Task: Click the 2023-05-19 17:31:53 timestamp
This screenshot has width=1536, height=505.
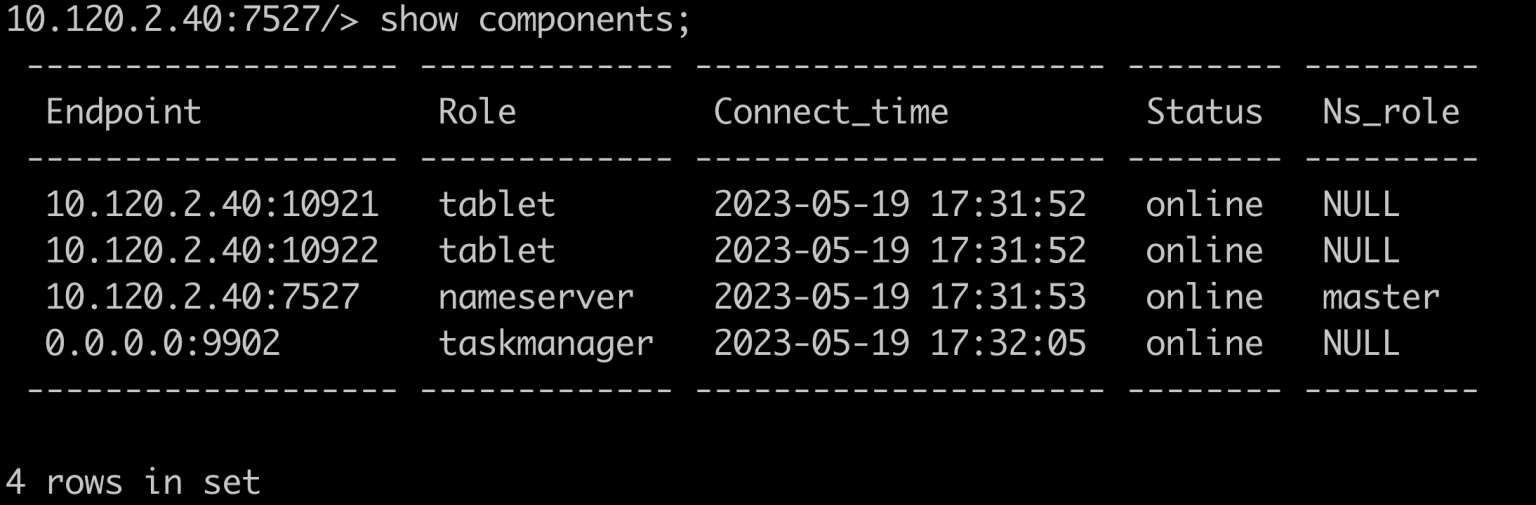Action: [899, 297]
